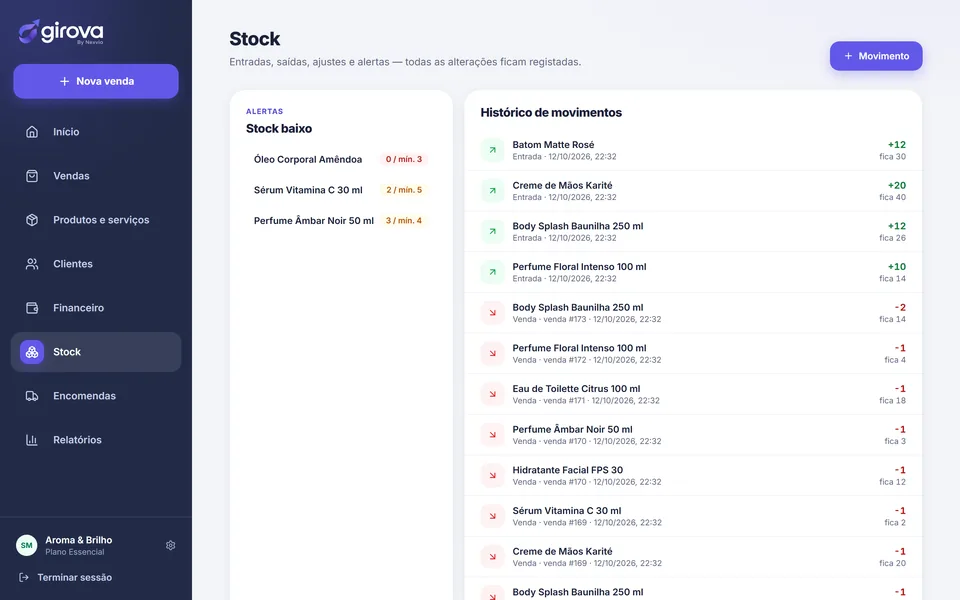
Task: Open Eau de Toilette Citrus 100 ml entry
Action: (693, 394)
